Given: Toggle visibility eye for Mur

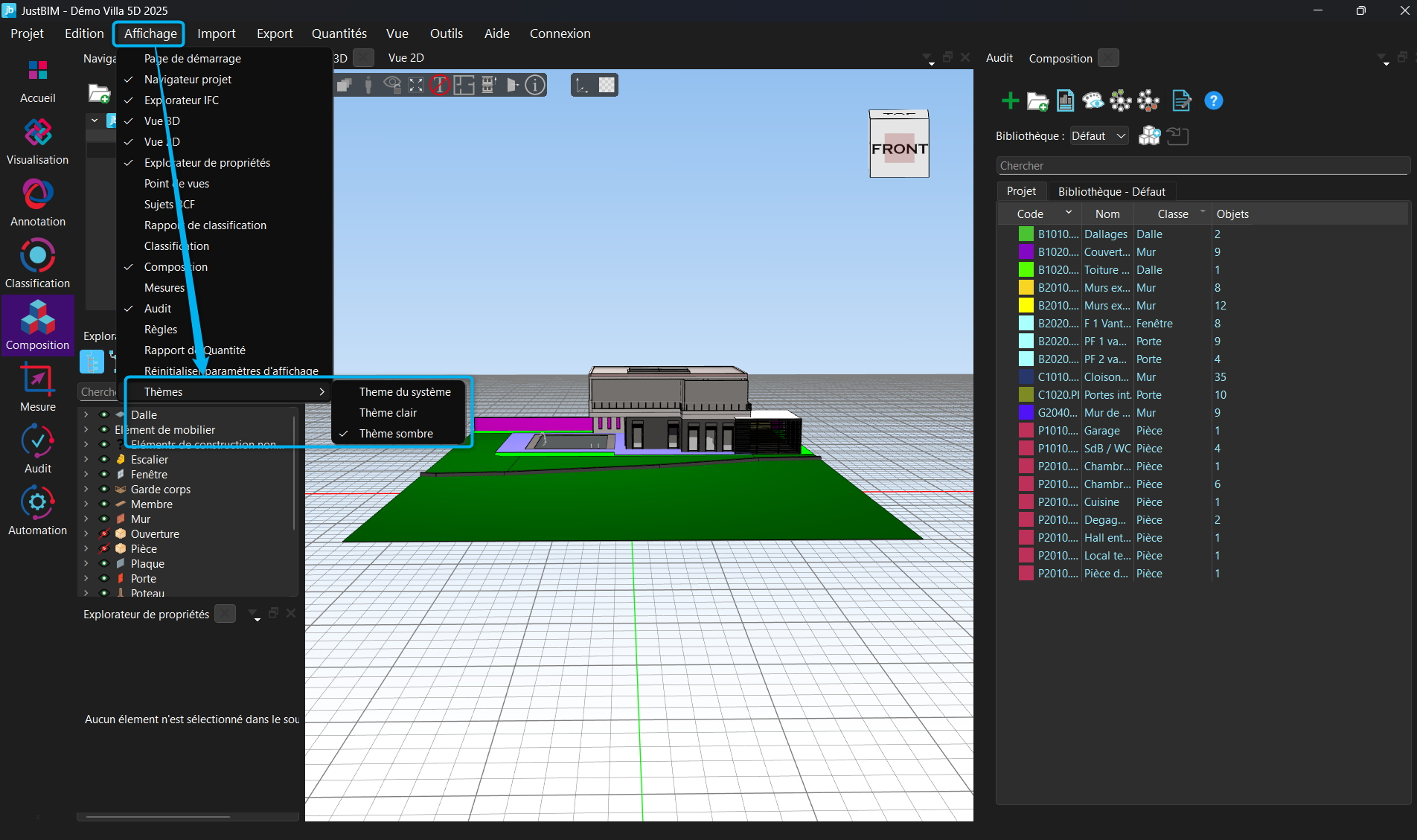Looking at the screenshot, I should click(104, 519).
